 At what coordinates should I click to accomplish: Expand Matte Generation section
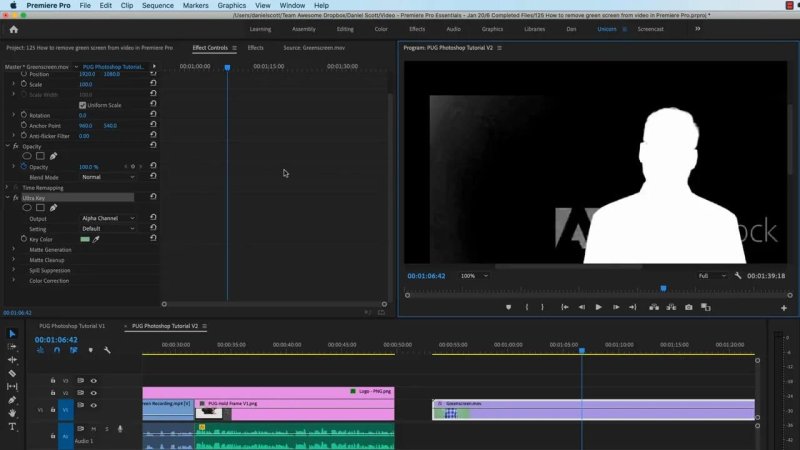(13, 249)
